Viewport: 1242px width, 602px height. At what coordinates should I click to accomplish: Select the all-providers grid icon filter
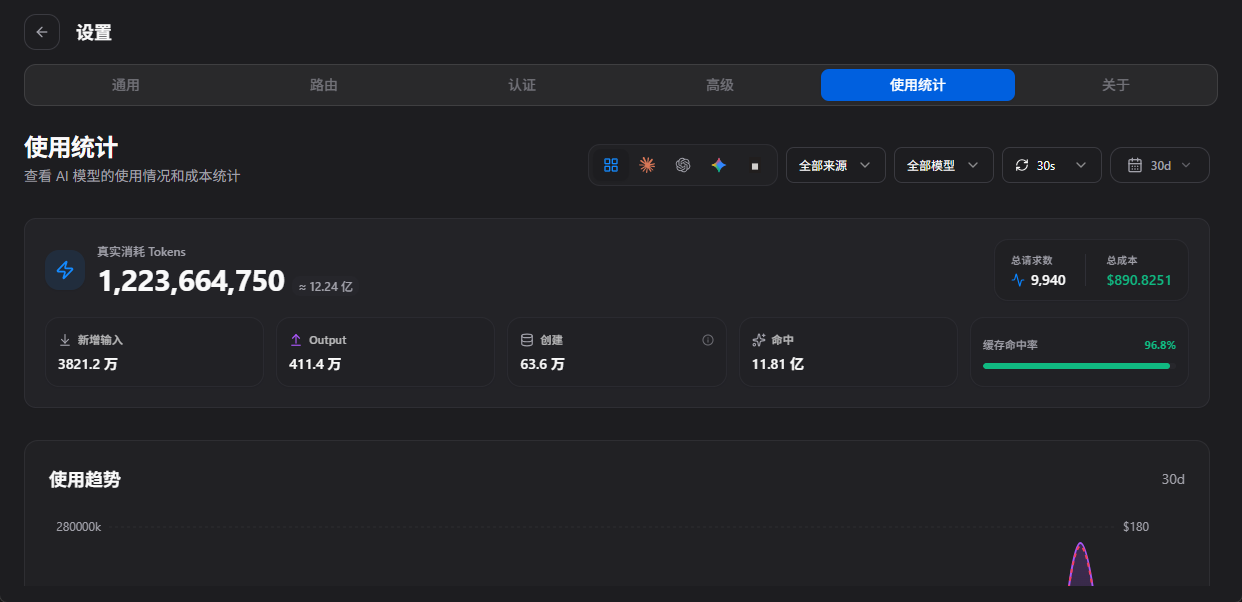click(x=611, y=165)
